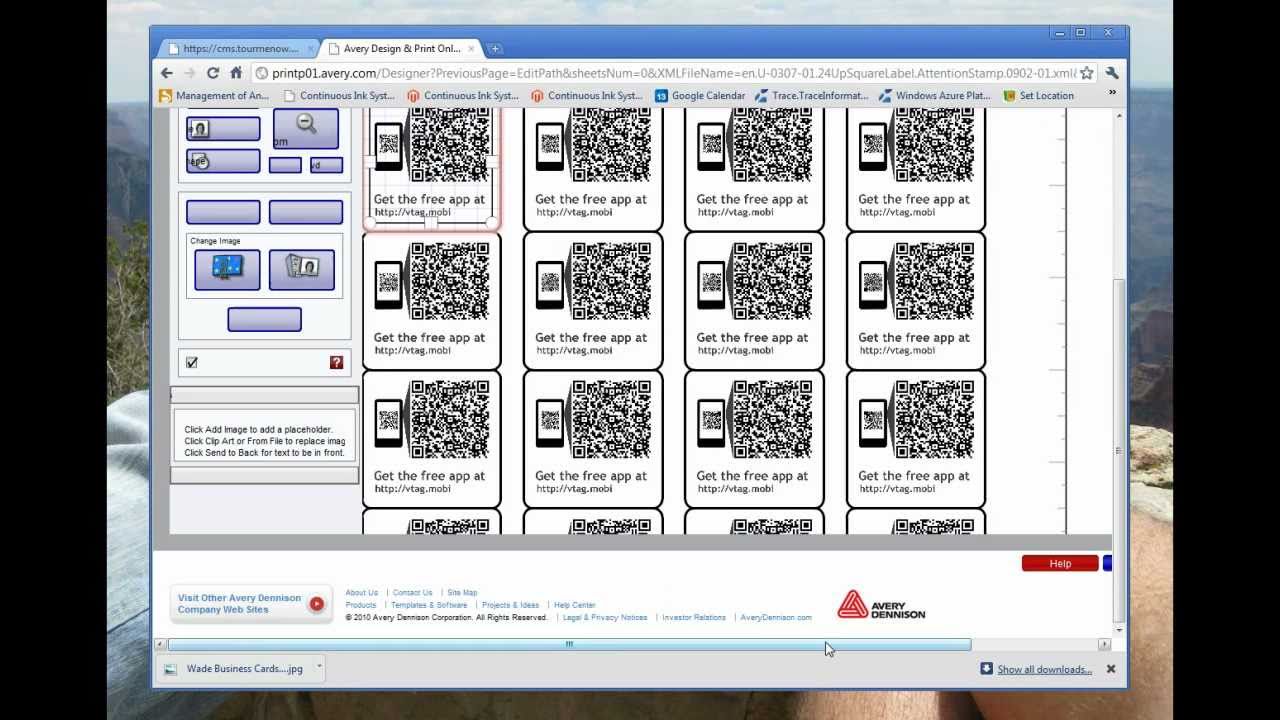Close the Avery Design & Print tab
1280x720 pixels.
coord(471,48)
